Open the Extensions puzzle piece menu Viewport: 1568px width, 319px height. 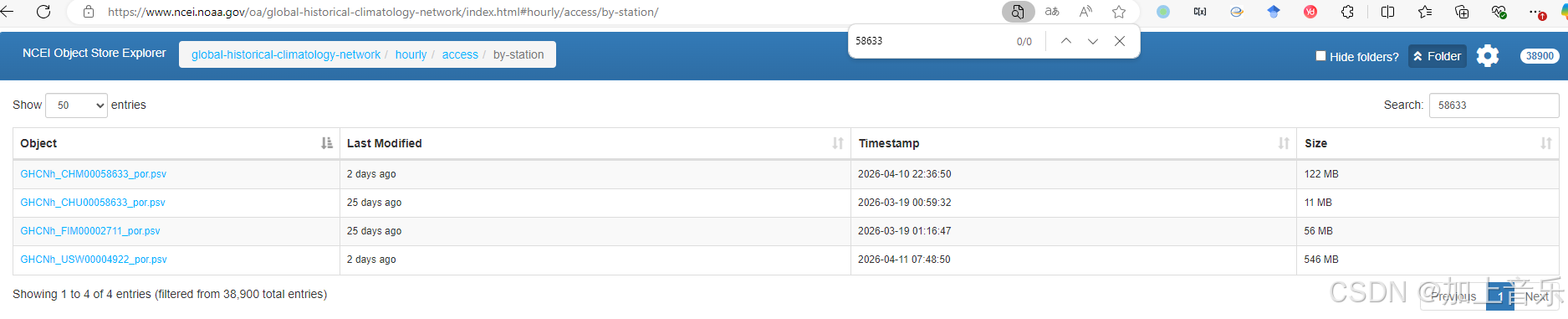click(1347, 12)
